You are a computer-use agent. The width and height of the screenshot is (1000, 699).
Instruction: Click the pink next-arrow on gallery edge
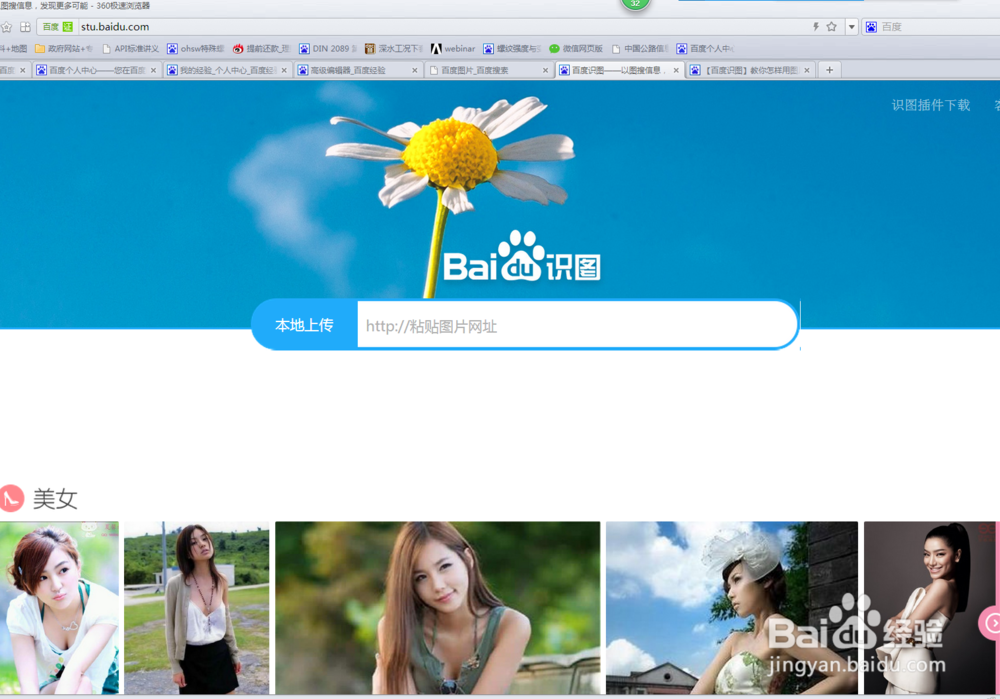coord(990,623)
